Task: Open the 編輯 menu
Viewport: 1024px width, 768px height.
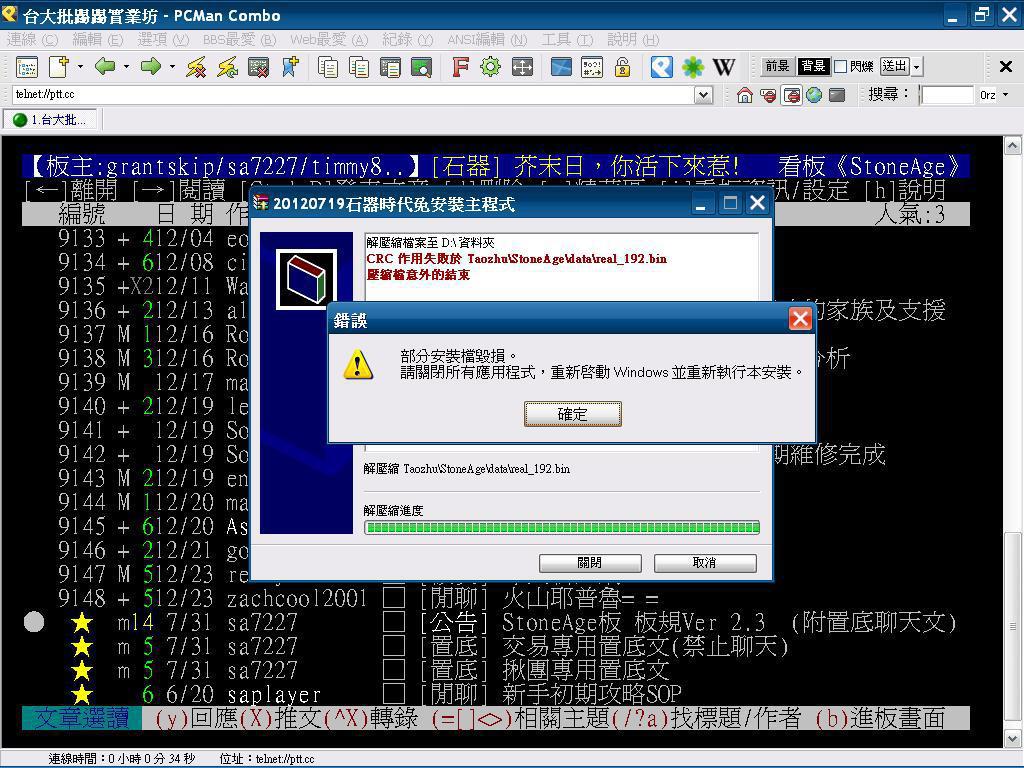Action: pyautogui.click(x=97, y=40)
